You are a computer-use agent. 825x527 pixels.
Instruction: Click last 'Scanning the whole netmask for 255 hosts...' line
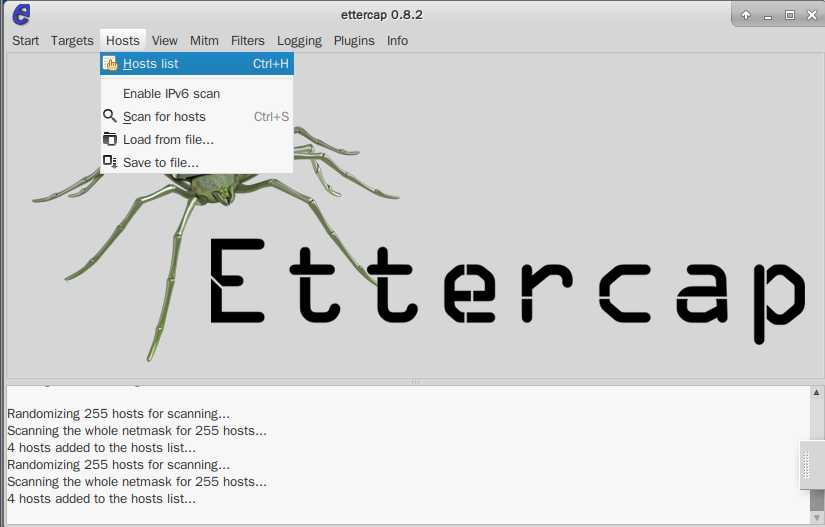[137, 481]
